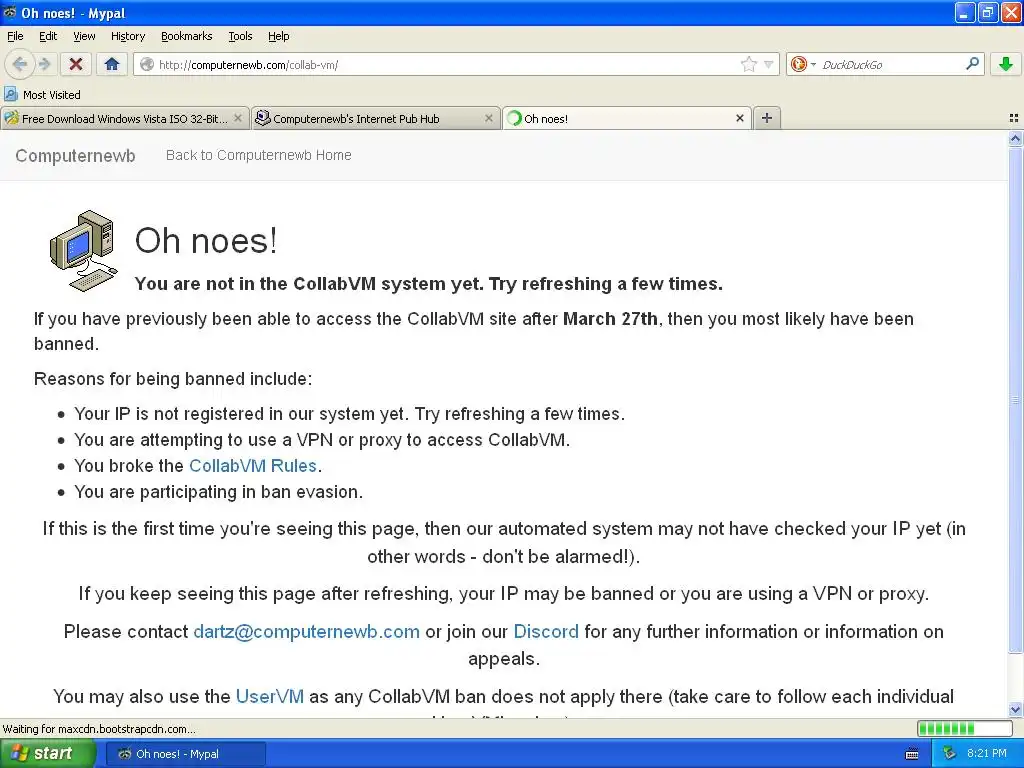Open the Discord link
Viewport: 1024px width, 768px height.
(546, 632)
